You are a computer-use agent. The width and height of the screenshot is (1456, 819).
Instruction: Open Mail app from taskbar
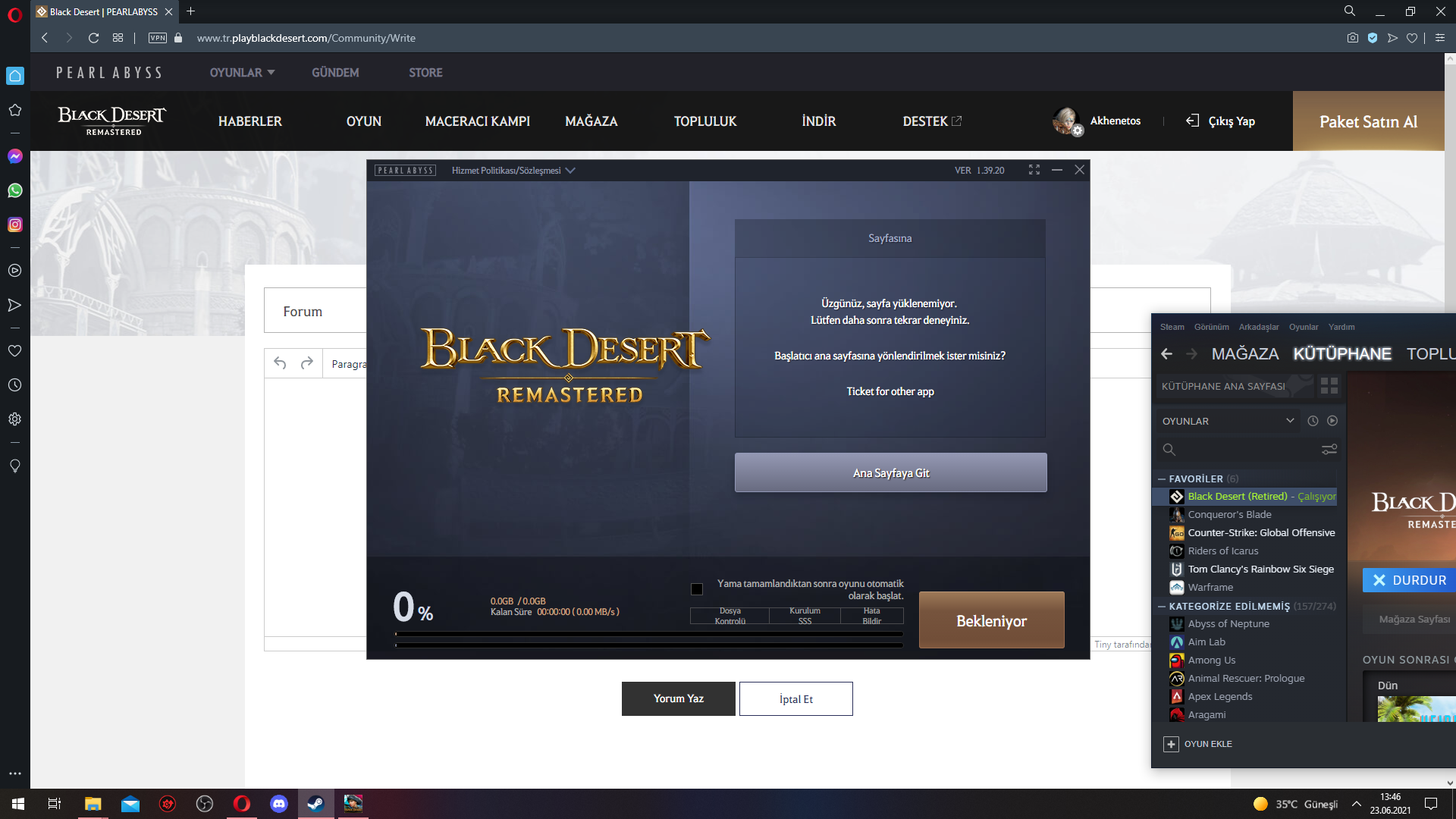(x=130, y=804)
